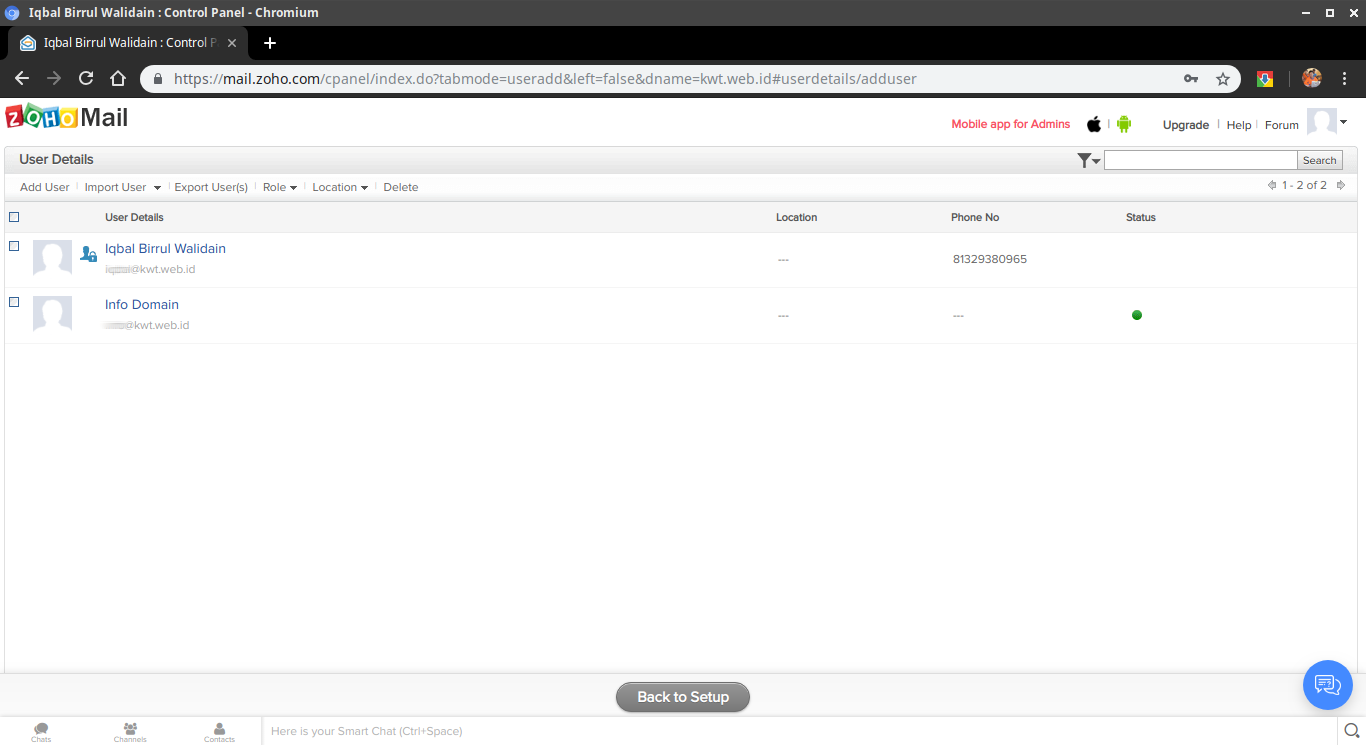Click the Zoho Mail logo
This screenshot has height=745, width=1366.
coord(67,117)
